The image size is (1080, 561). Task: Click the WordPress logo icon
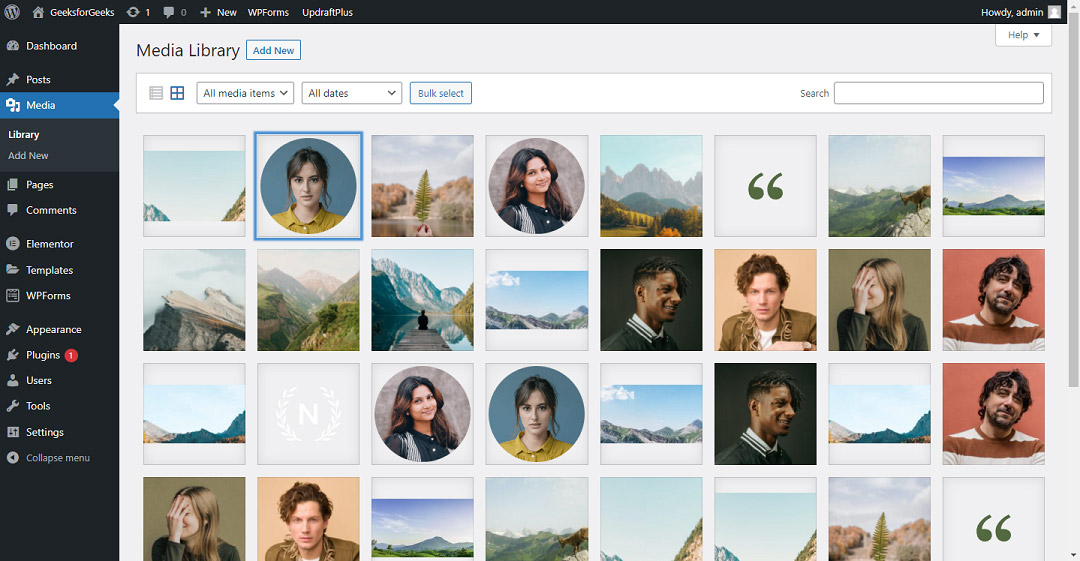coord(12,12)
